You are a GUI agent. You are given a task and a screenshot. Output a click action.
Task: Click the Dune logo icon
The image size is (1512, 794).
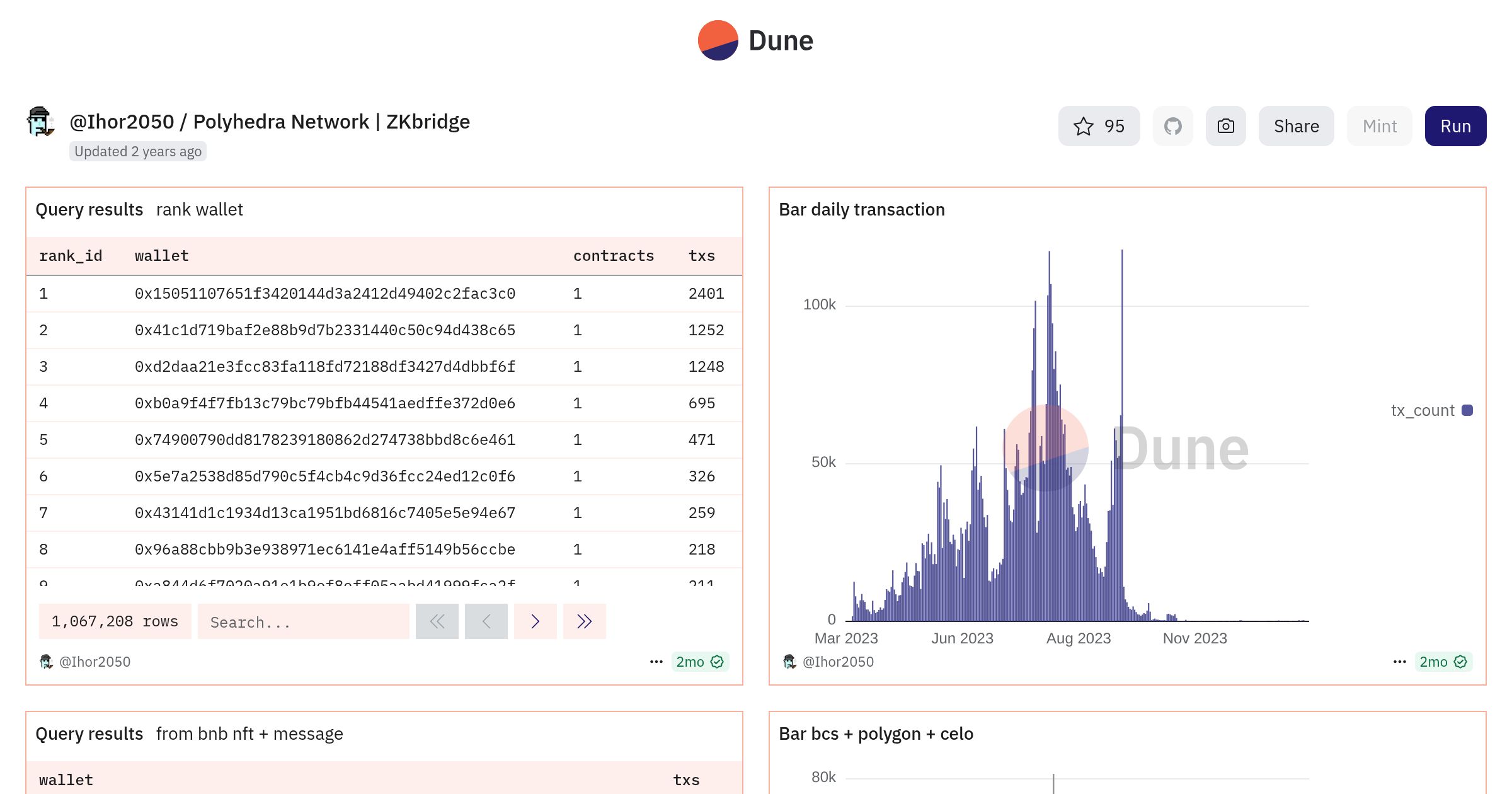718,40
